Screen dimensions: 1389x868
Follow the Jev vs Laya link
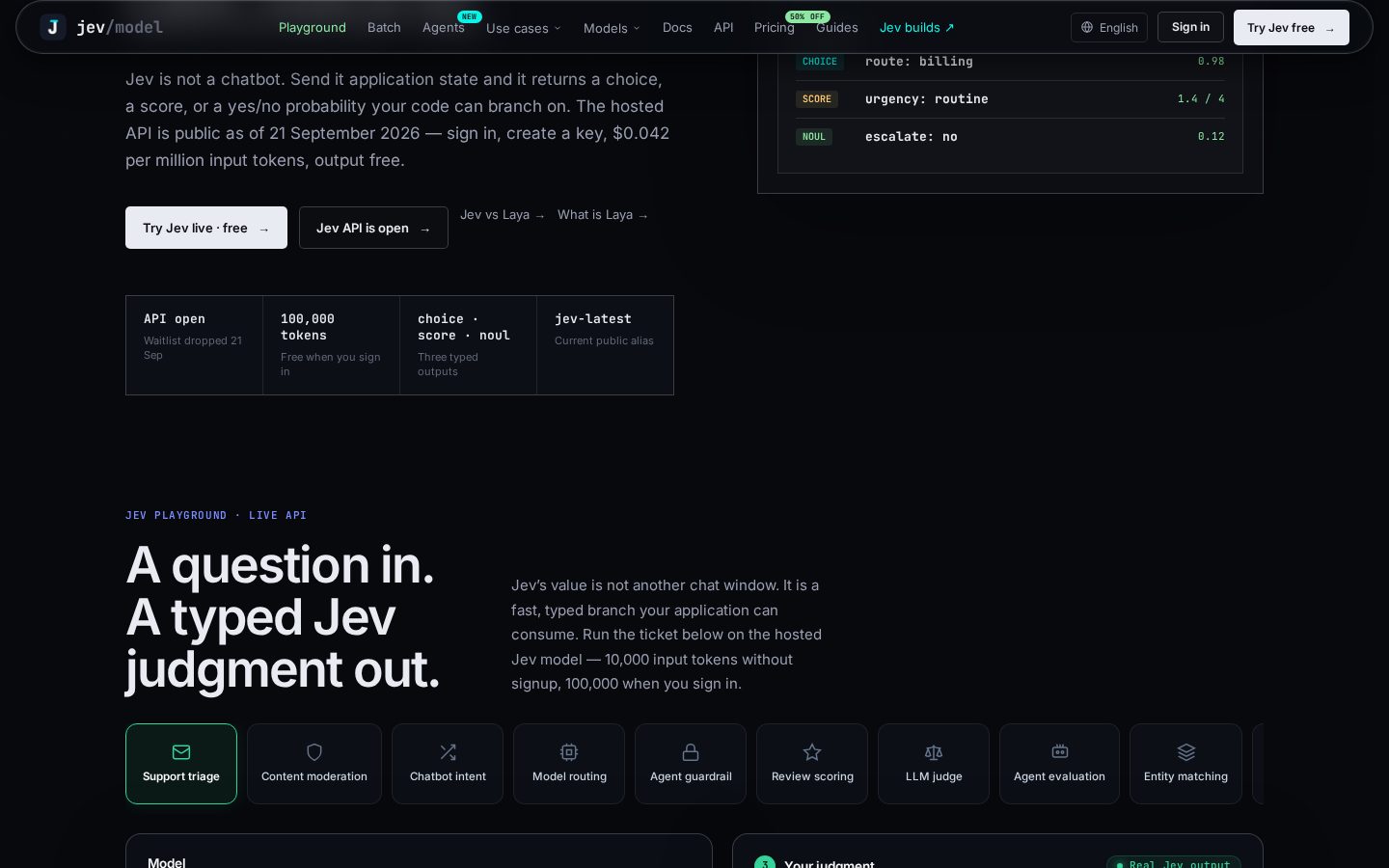(x=503, y=215)
